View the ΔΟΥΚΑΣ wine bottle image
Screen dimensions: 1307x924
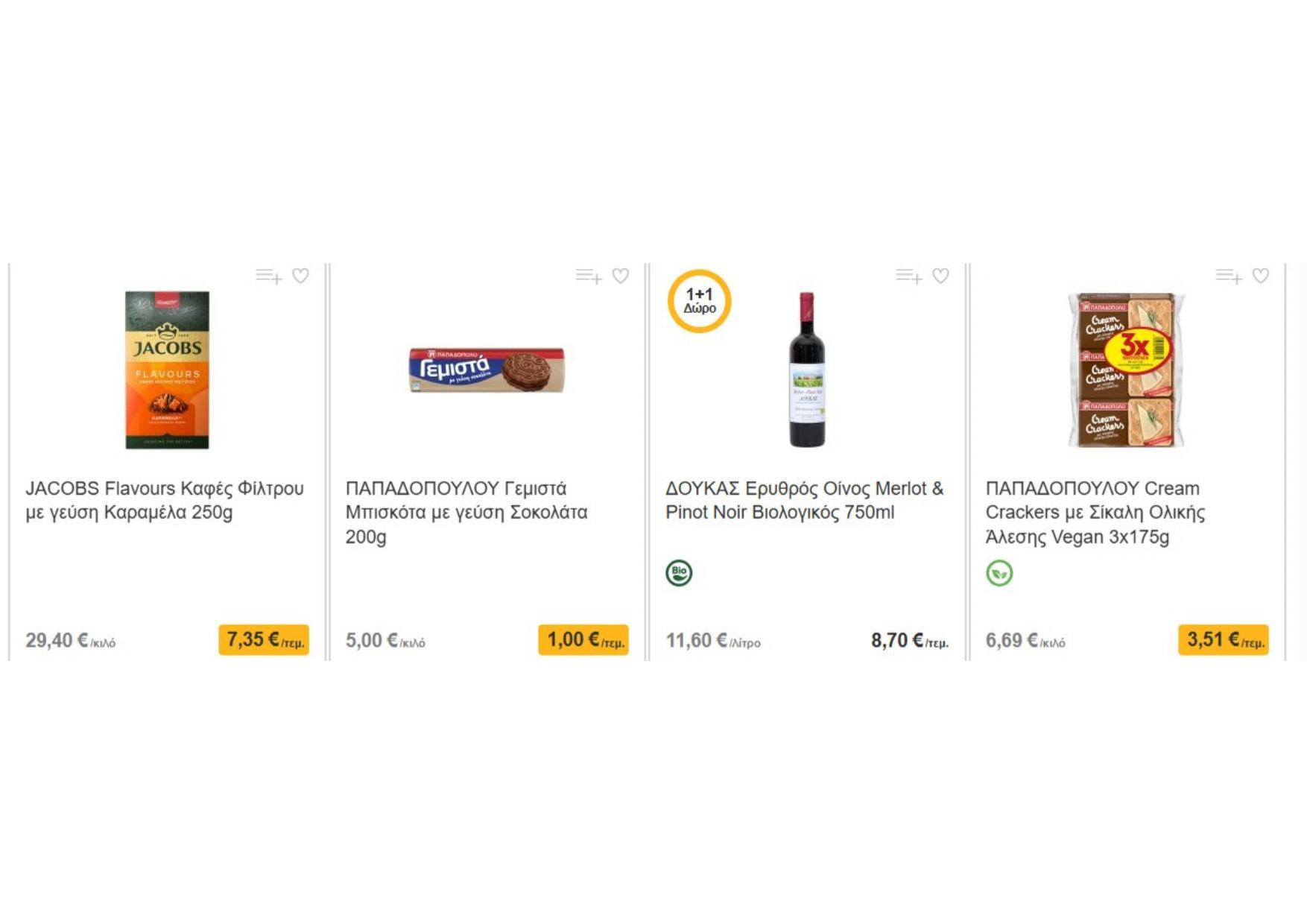coord(807,370)
